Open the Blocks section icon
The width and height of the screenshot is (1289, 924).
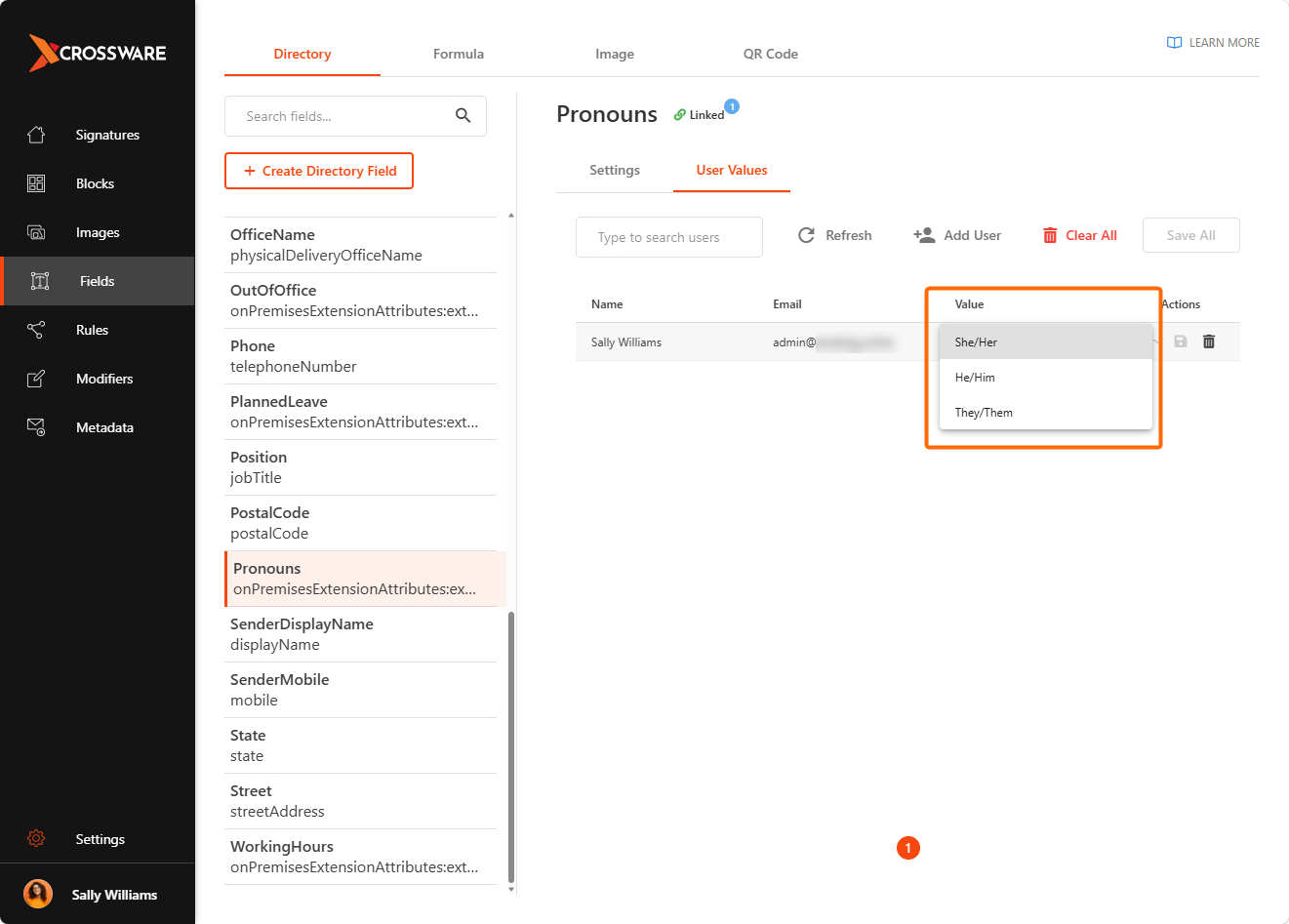[36, 183]
